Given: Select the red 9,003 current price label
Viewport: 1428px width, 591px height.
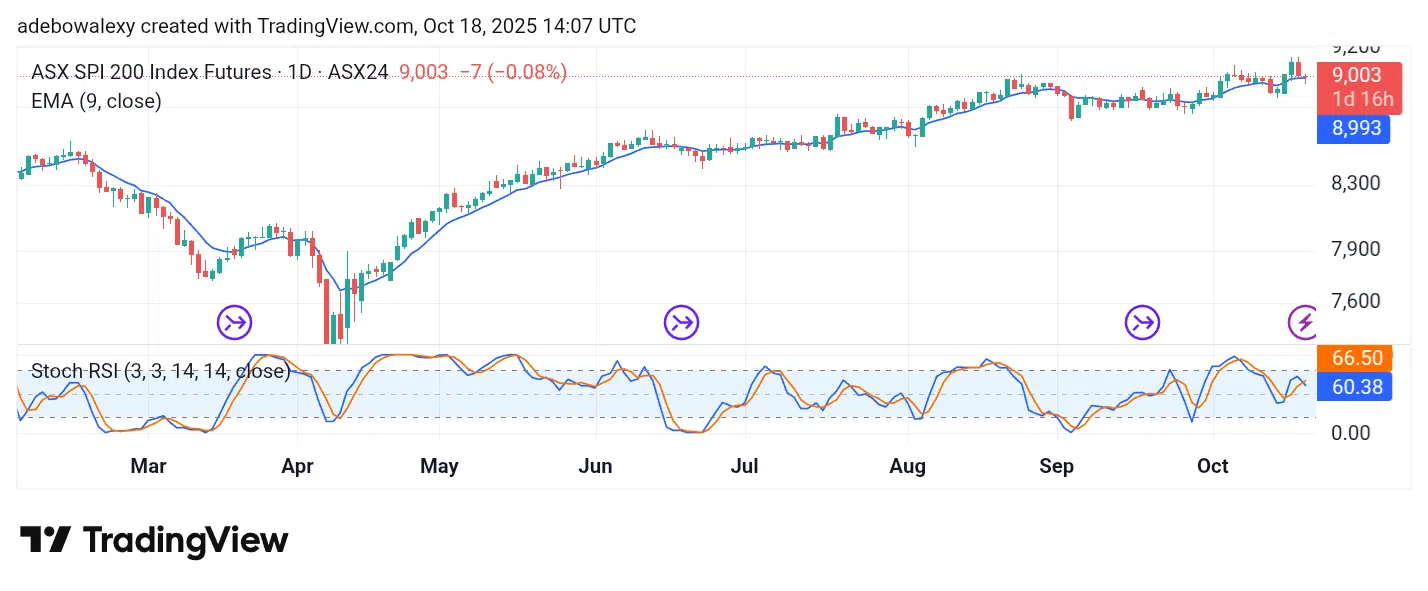Looking at the screenshot, I should click(1352, 75).
